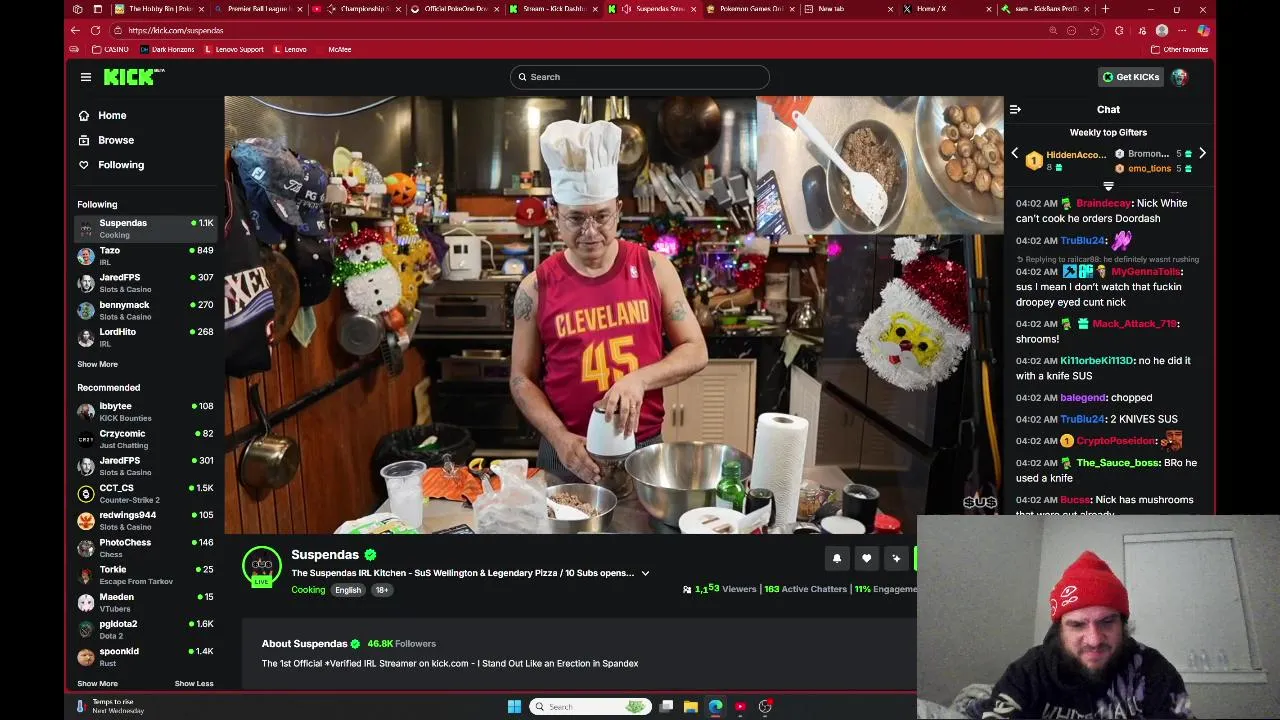Open pgldota2 recommended channel
This screenshot has height=720, width=1280.
[146, 629]
